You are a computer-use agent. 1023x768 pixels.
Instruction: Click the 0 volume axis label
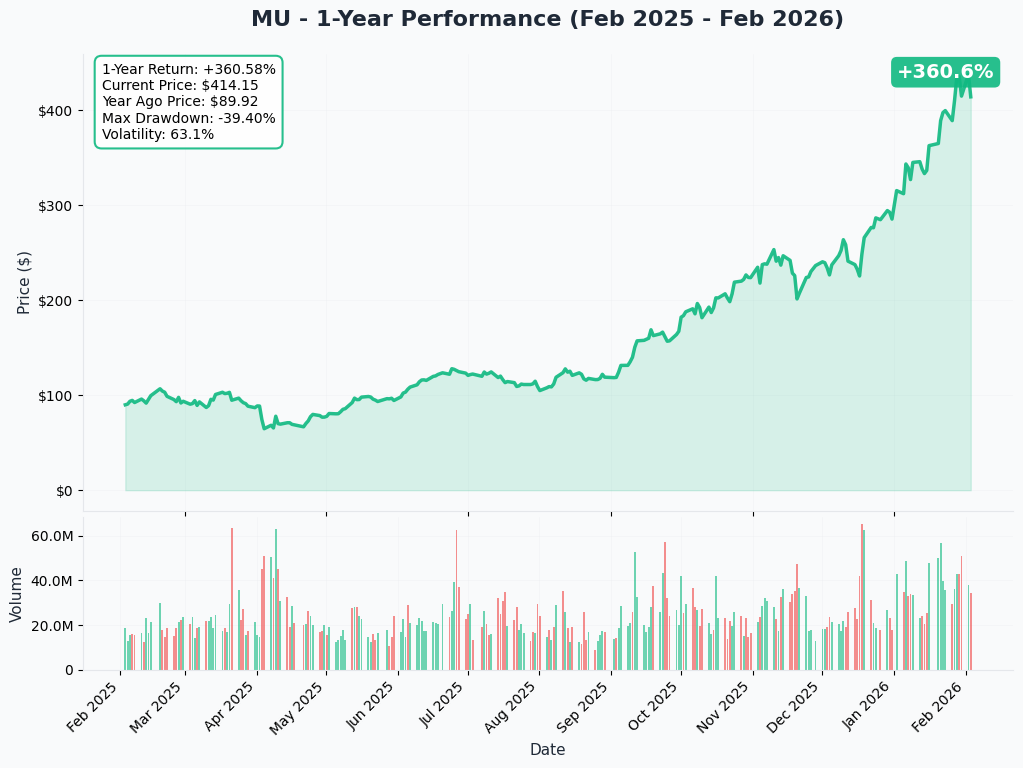click(69, 670)
